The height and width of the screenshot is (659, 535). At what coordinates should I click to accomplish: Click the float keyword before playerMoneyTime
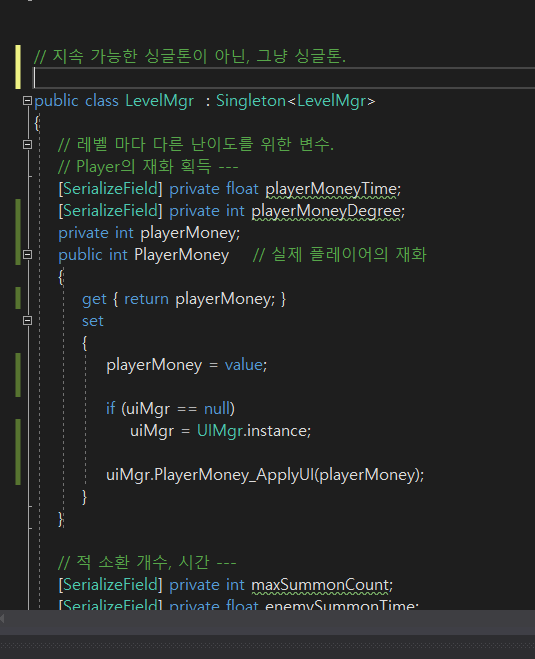pos(242,189)
